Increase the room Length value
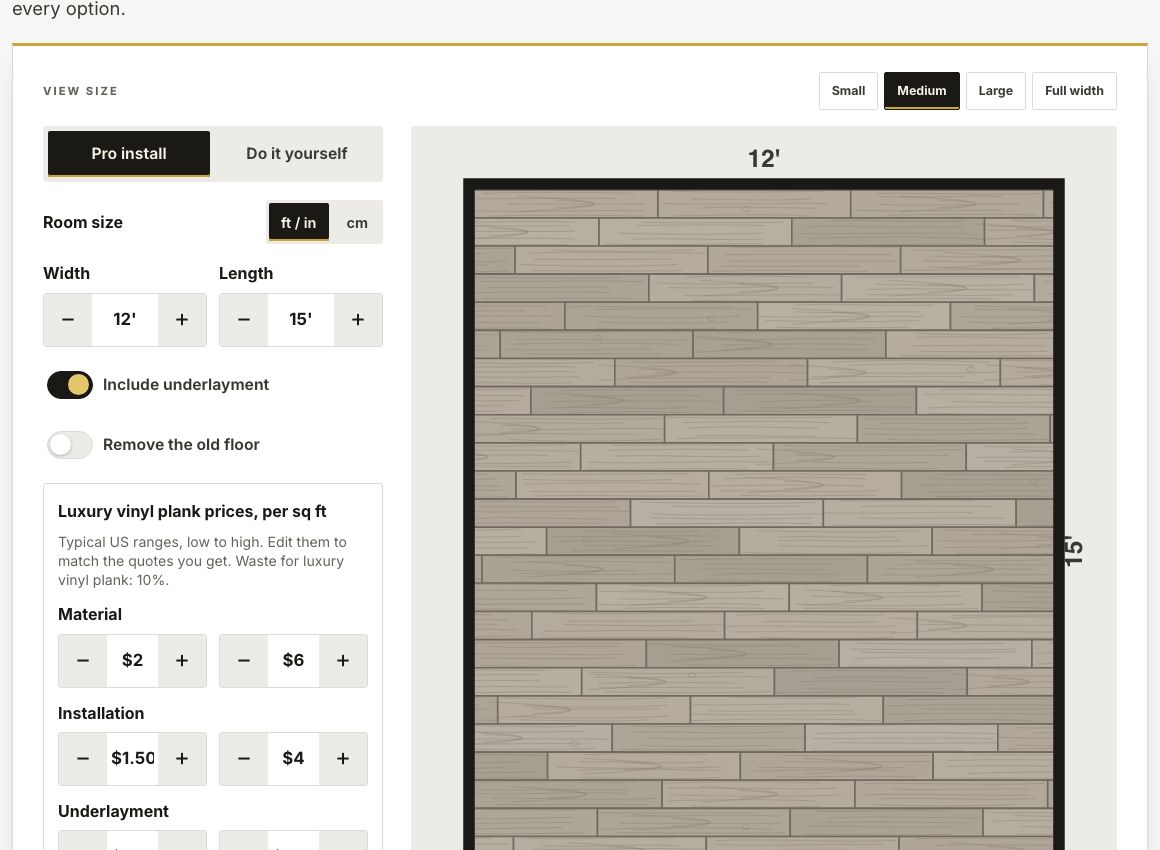Image resolution: width=1160 pixels, height=850 pixels. 358,320
